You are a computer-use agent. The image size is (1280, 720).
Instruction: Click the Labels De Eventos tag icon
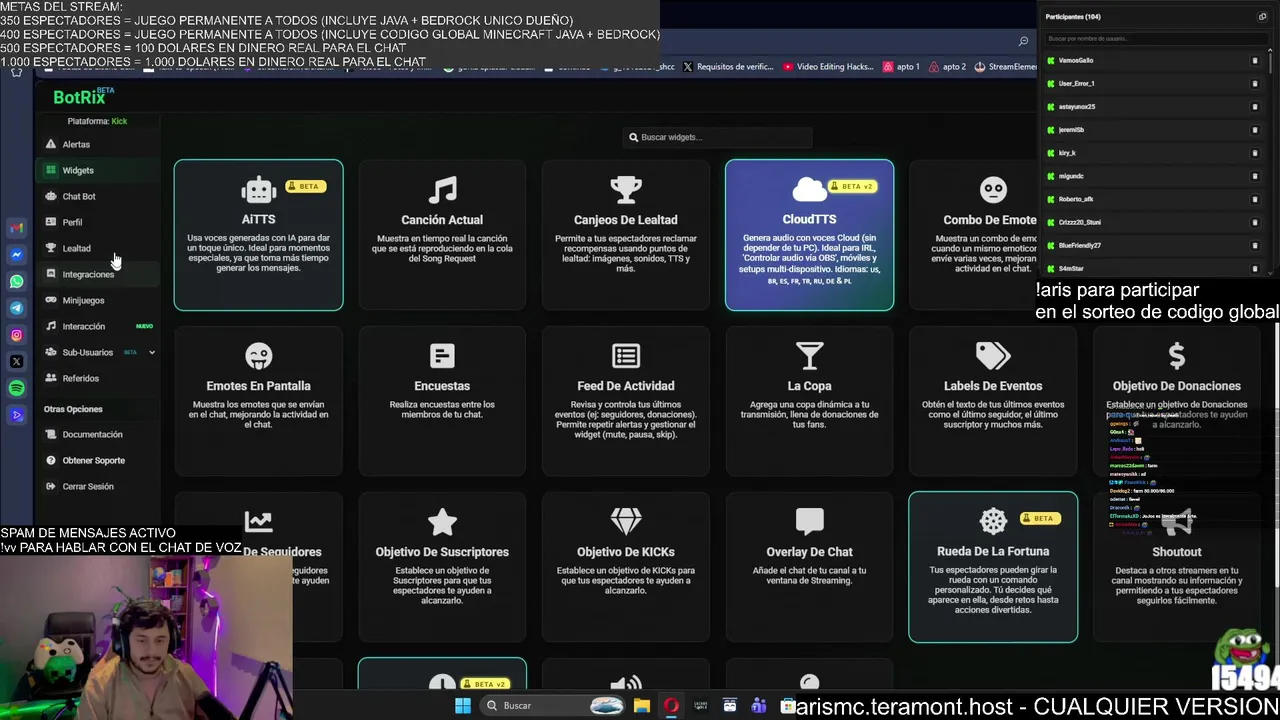click(993, 355)
